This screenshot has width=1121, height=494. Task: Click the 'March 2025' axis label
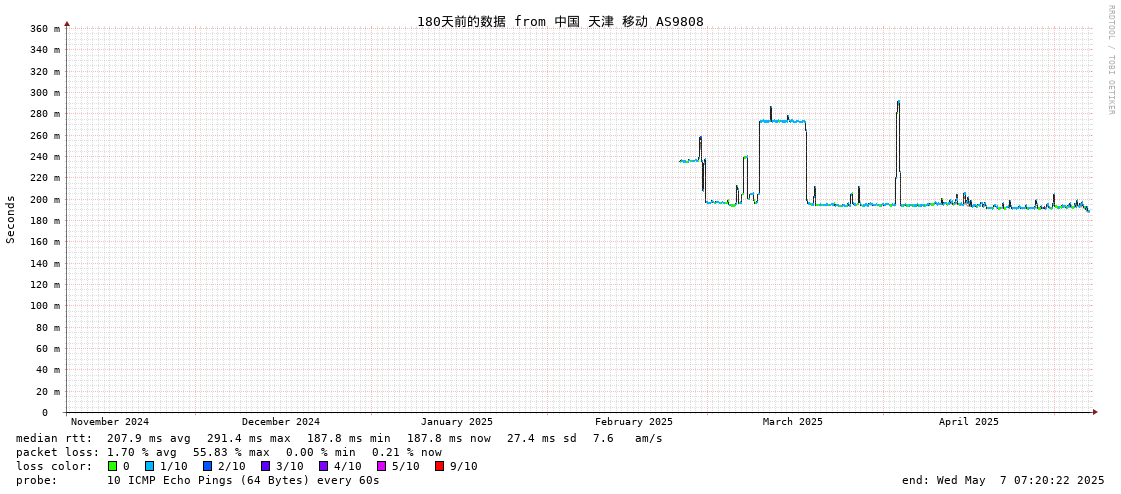pyautogui.click(x=793, y=422)
